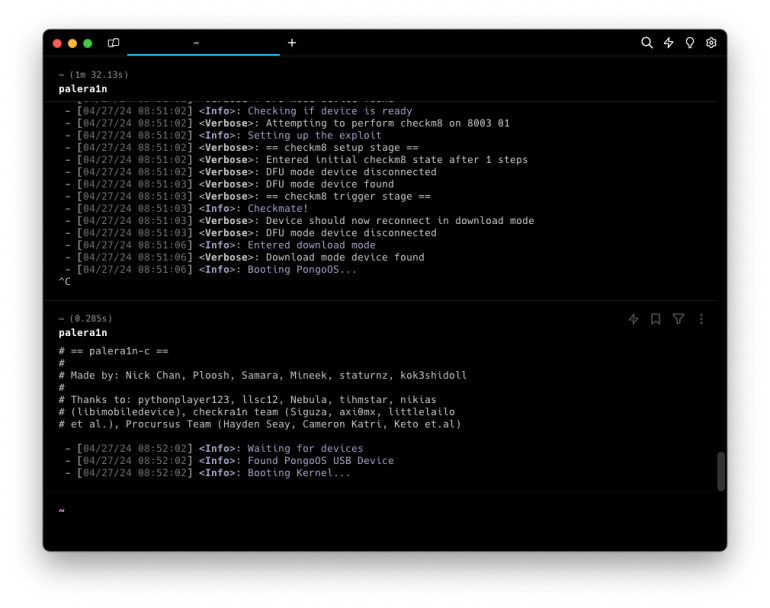Click 'Attempting to perform checkm8 on 8003 01'

[388, 123]
